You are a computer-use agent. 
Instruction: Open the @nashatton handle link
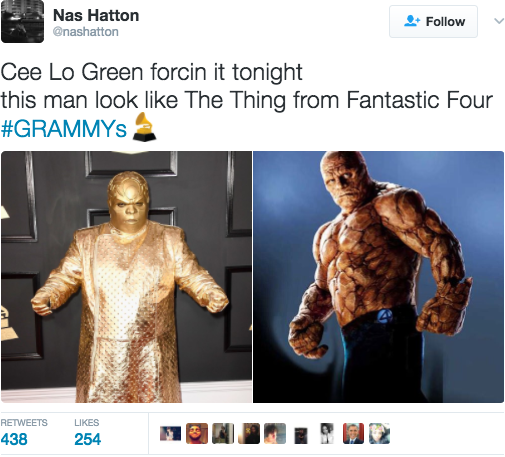click(86, 32)
